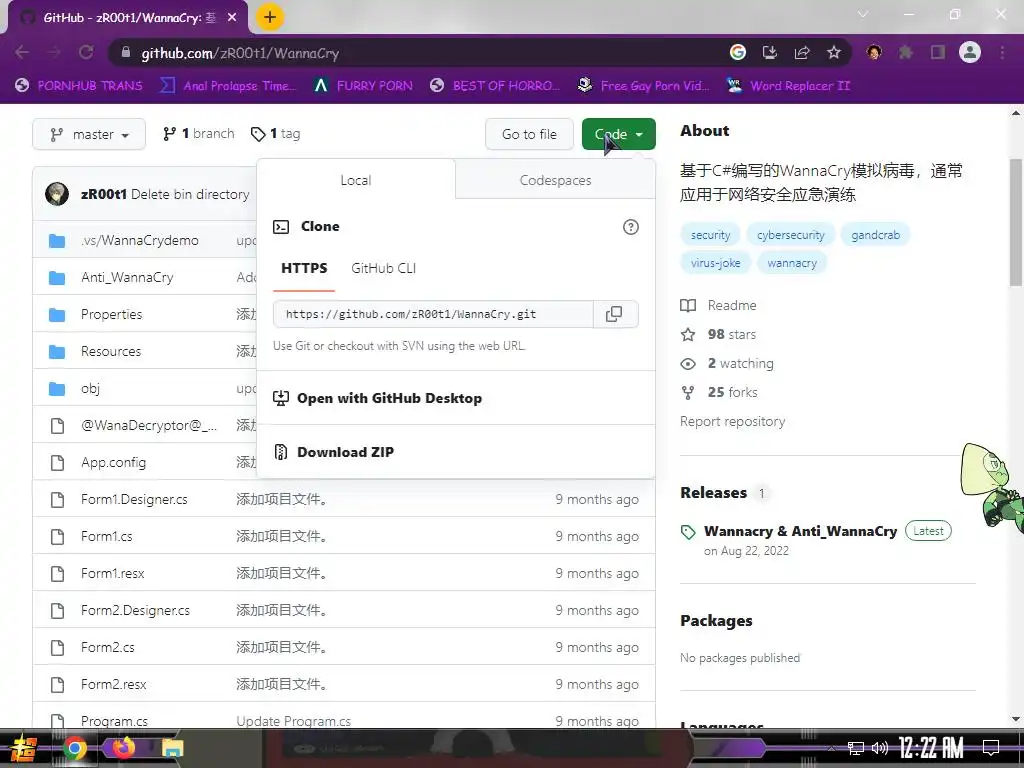Screen dimensions: 1024x768
Task: Select the HTTPS clone option
Action: pyautogui.click(x=304, y=268)
